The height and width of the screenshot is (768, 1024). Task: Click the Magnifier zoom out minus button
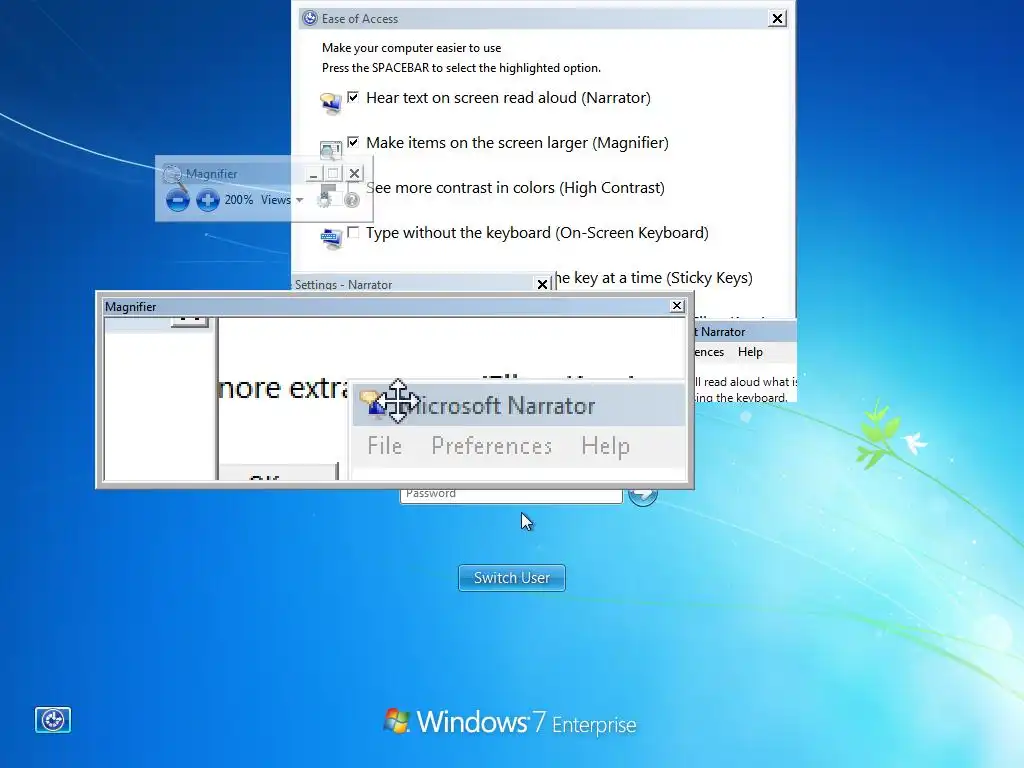pos(177,200)
